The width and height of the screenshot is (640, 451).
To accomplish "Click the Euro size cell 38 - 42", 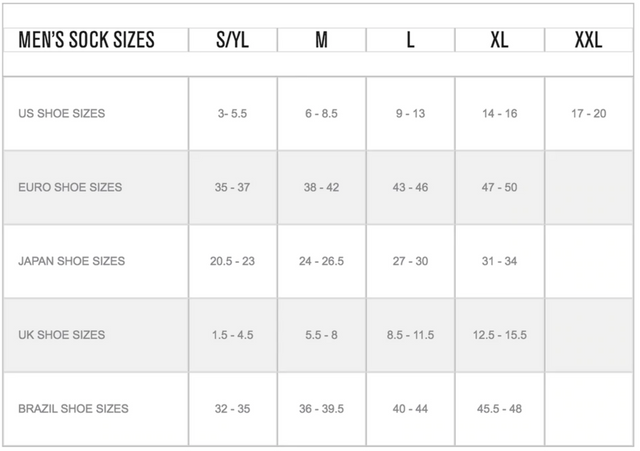I will [321, 188].
